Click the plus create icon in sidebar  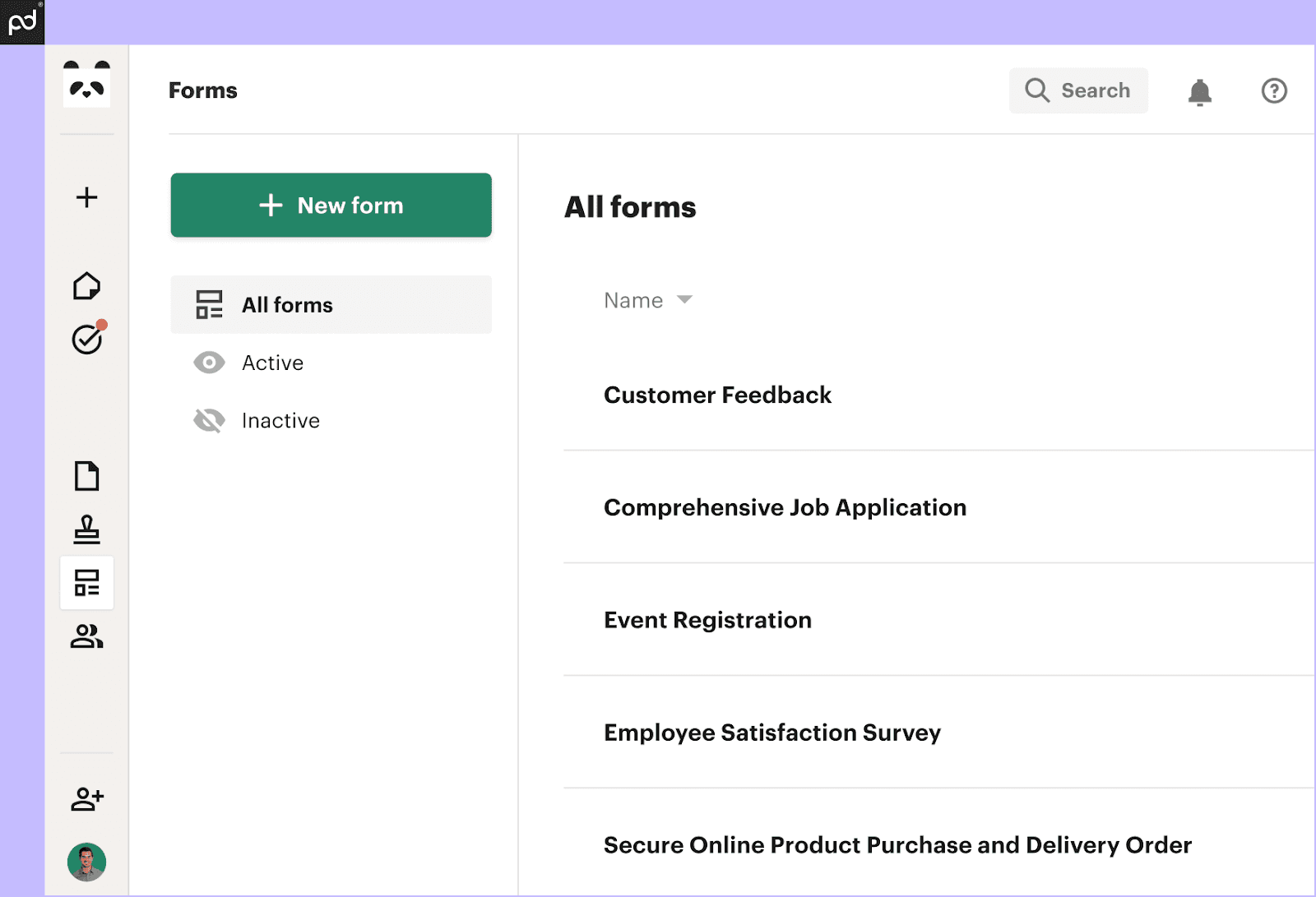(x=86, y=197)
